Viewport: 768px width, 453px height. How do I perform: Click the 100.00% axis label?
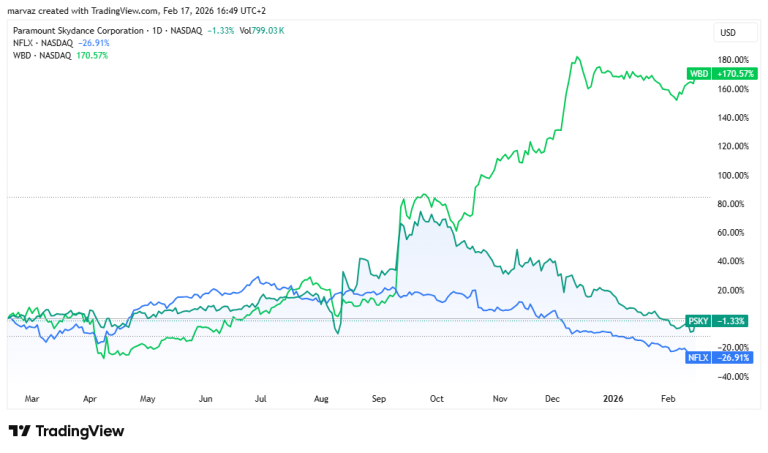(x=733, y=175)
